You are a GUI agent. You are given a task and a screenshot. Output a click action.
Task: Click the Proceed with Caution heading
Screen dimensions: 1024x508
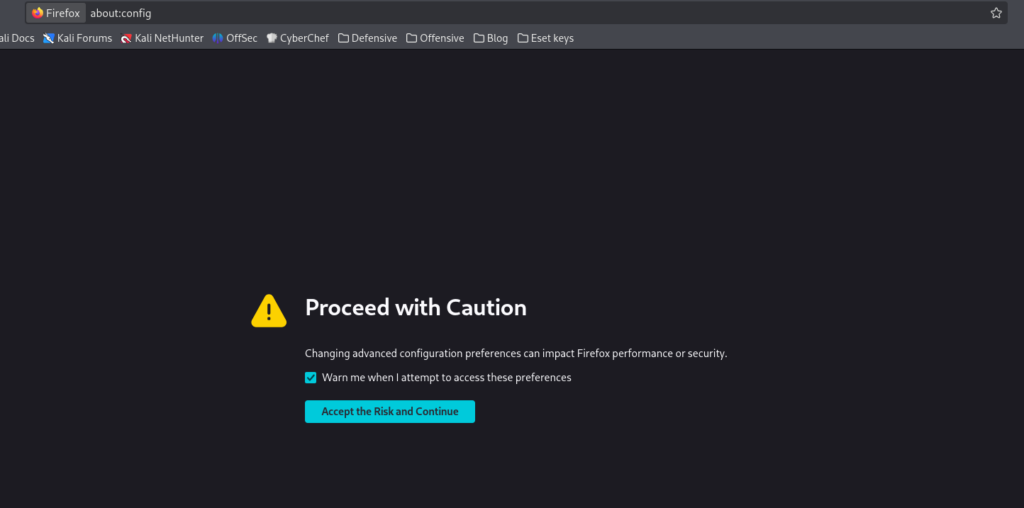[x=415, y=308]
